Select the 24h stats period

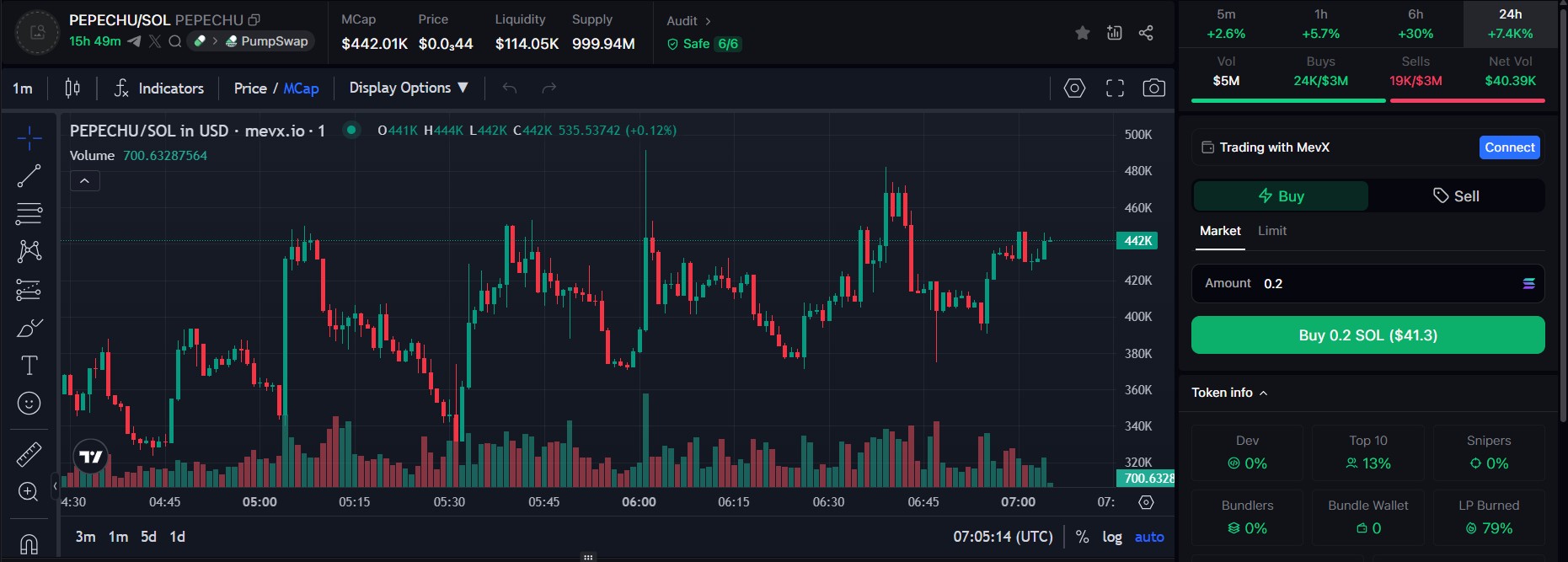tap(1510, 24)
